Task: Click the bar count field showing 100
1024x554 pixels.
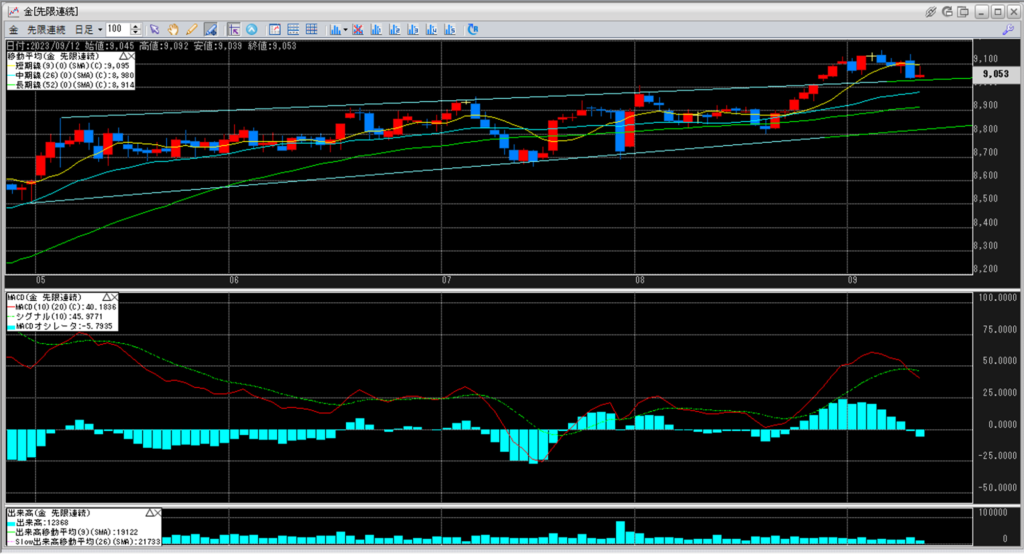Action: pos(115,29)
